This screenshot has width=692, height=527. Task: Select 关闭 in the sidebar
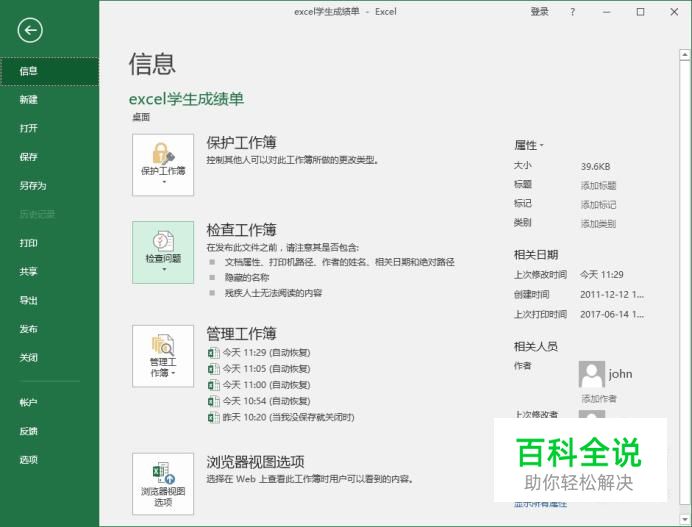point(49,358)
